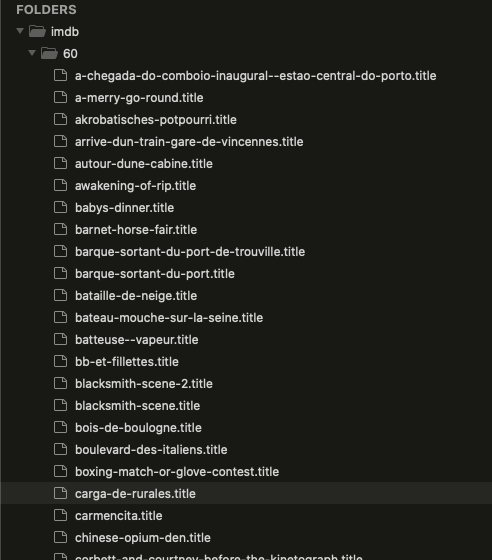Collapse the imdb folder disclosure triangle
The width and height of the screenshot is (492, 560).
[20, 31]
